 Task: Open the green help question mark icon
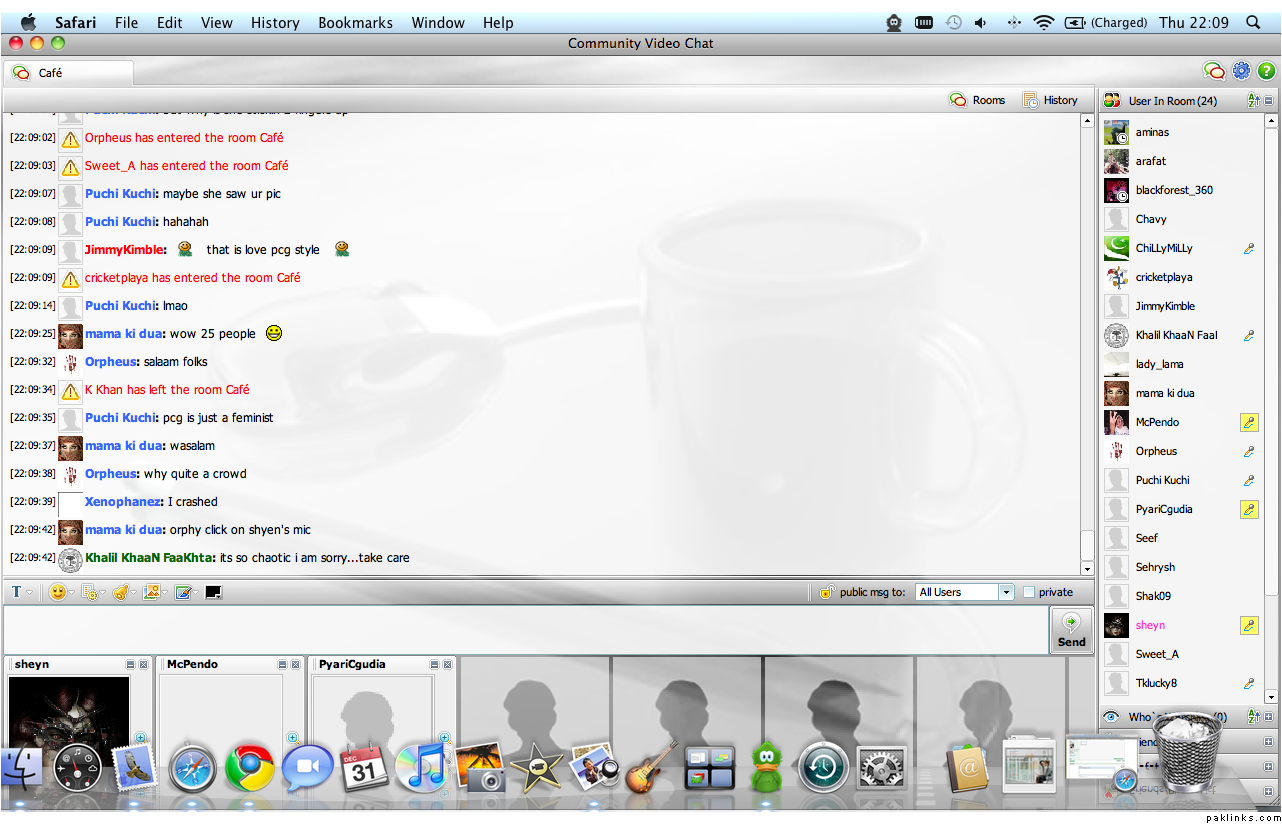point(1266,71)
